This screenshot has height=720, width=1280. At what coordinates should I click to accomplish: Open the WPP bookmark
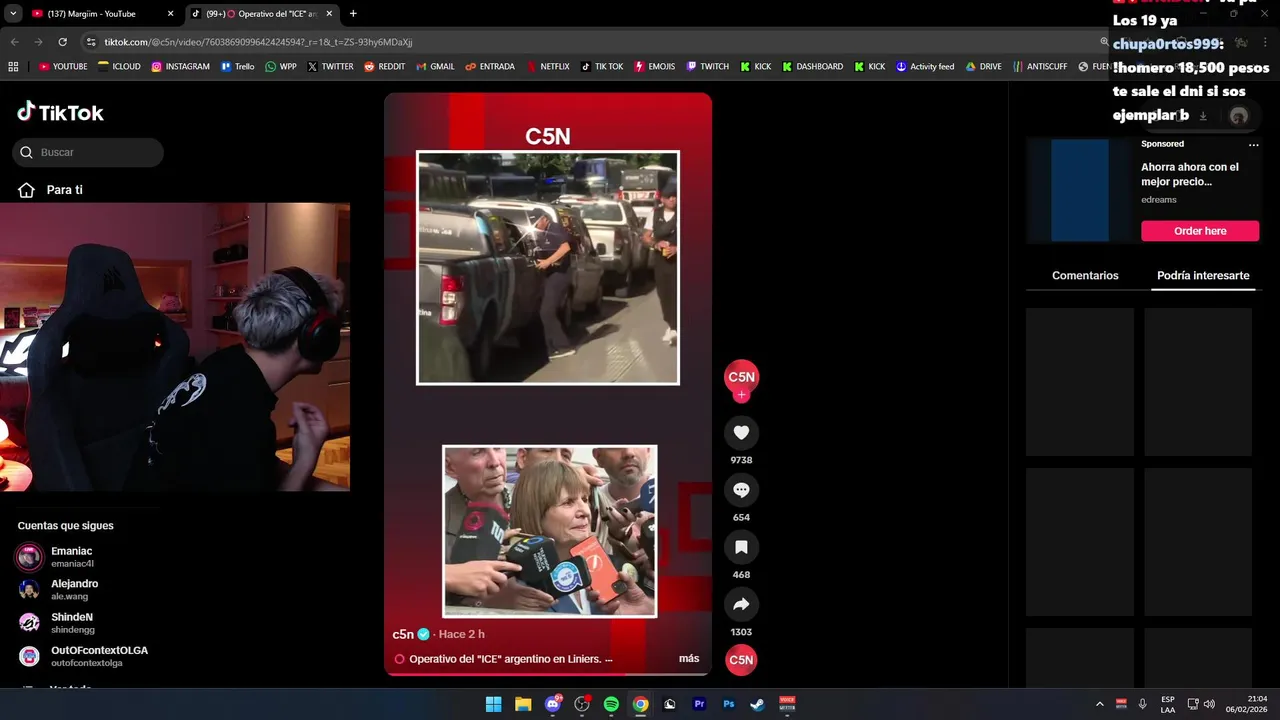(281, 67)
